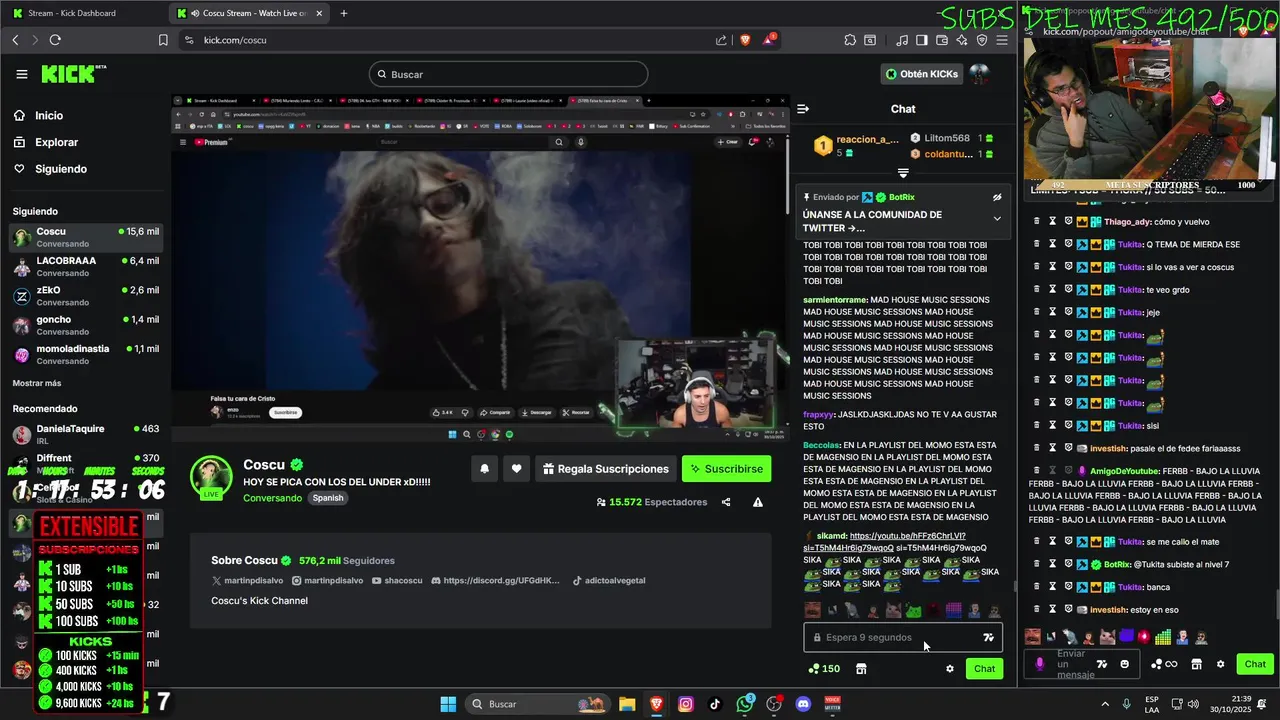The width and height of the screenshot is (1280, 720).
Task: Reload the kick.com page
Action: tap(55, 40)
